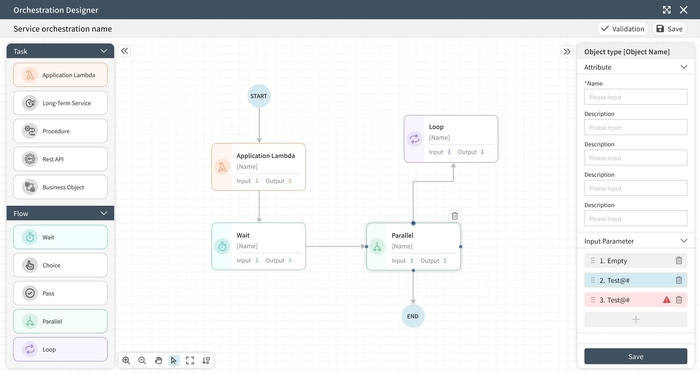
Task: Click the Name input field
Action: coord(635,97)
